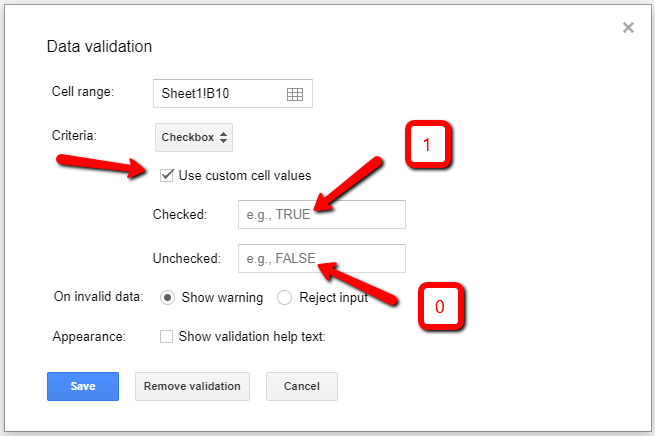This screenshot has height=436, width=655.
Task: Select the Show warning radio option
Action: 167,297
